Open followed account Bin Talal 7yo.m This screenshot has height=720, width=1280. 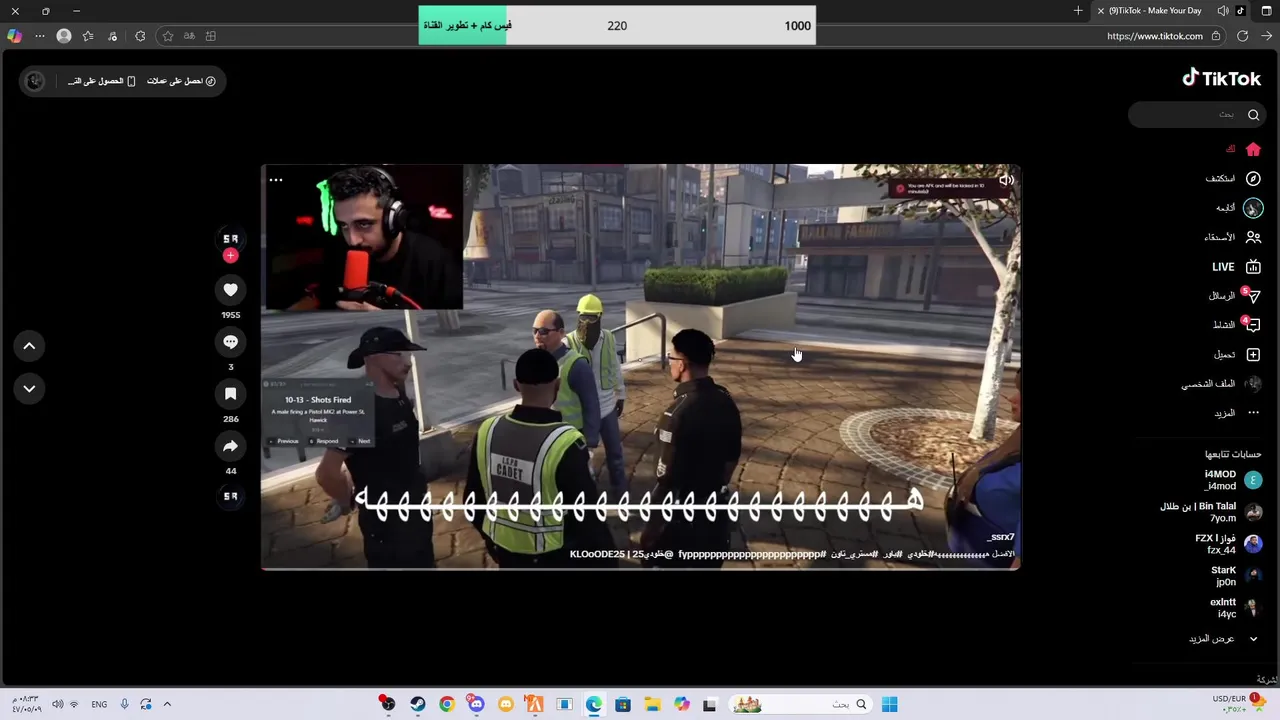[1211, 512]
